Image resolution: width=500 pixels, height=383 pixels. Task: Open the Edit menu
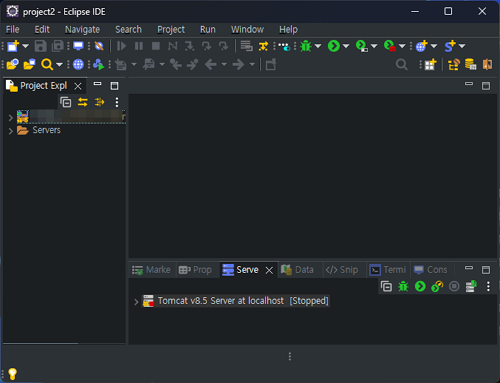(42, 29)
